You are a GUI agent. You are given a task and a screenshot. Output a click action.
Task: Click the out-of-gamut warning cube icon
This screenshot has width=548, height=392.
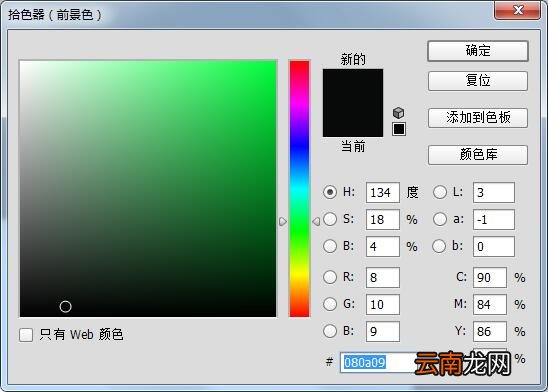point(398,113)
